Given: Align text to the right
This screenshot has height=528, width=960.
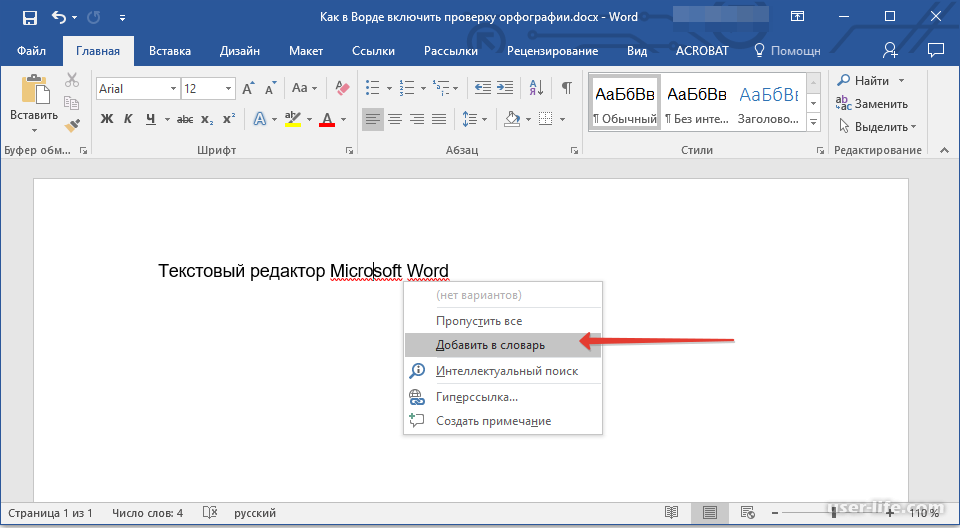Looking at the screenshot, I should [x=417, y=119].
